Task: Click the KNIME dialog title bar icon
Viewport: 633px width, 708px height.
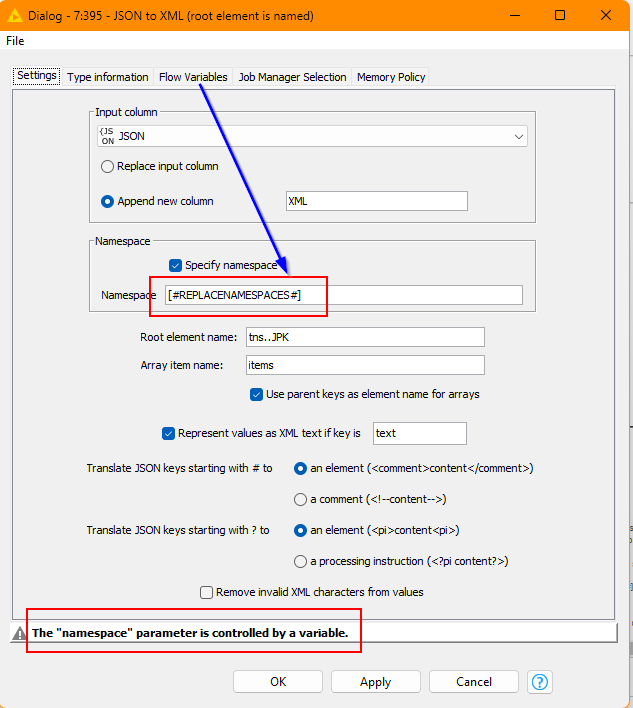Action: coord(14,15)
